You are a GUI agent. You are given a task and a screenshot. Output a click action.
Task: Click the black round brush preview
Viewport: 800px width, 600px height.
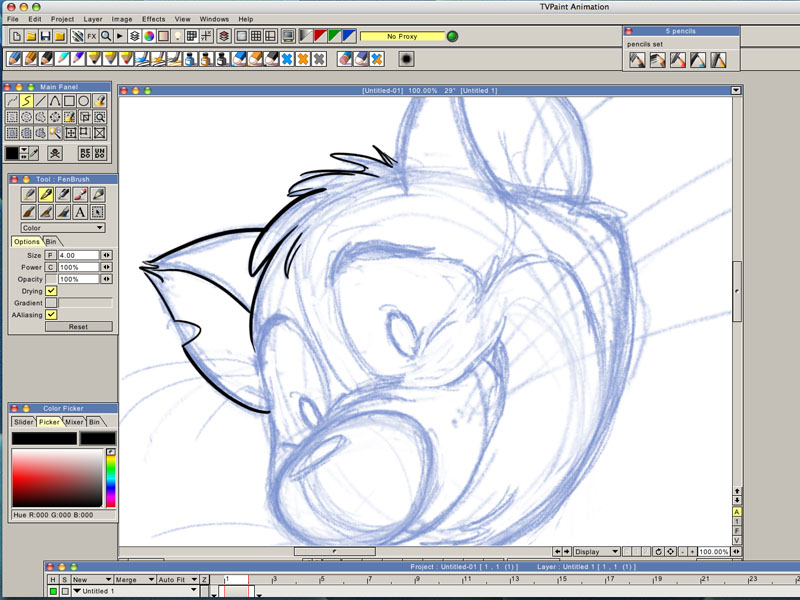(406, 59)
